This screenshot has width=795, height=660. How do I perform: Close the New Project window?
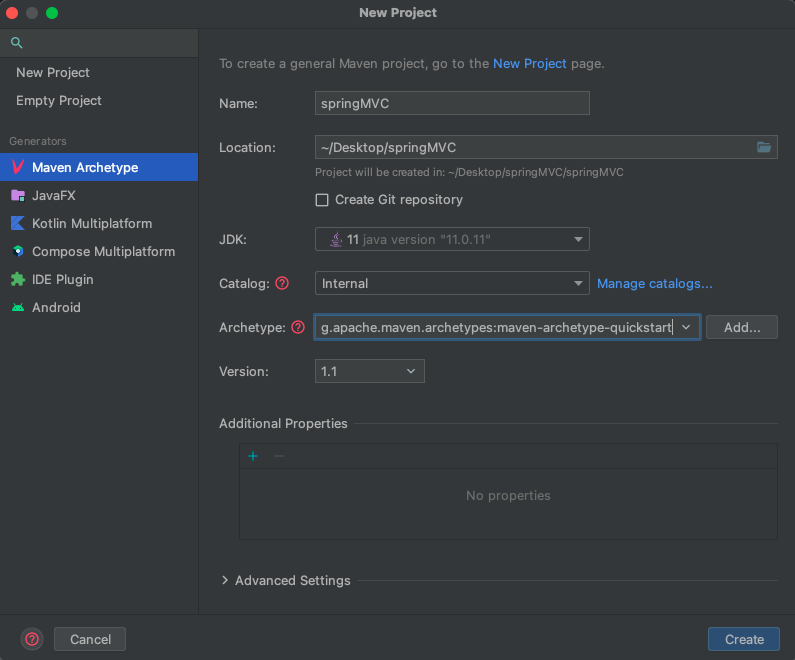click(12, 13)
